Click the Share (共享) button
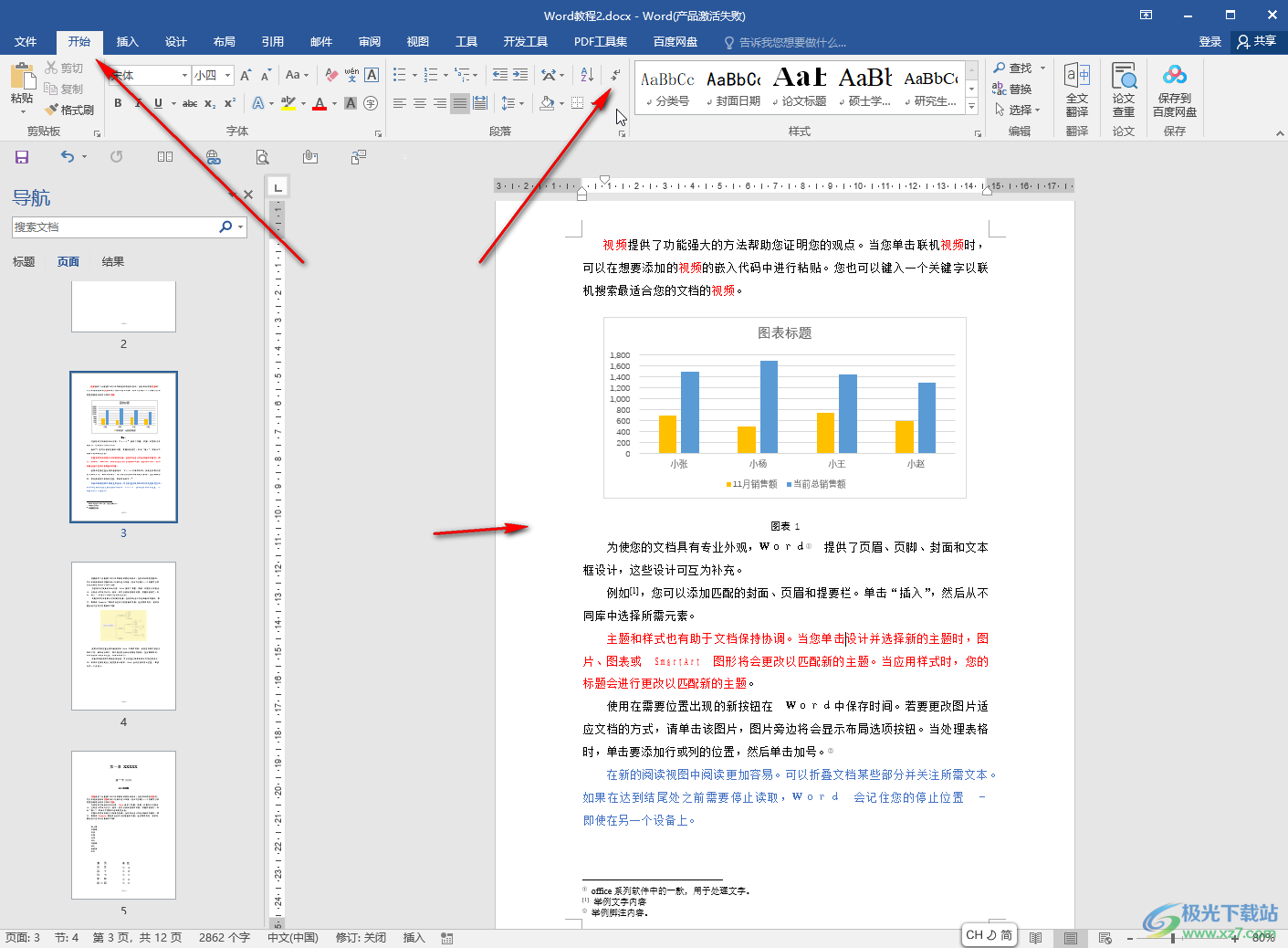 point(1258,42)
